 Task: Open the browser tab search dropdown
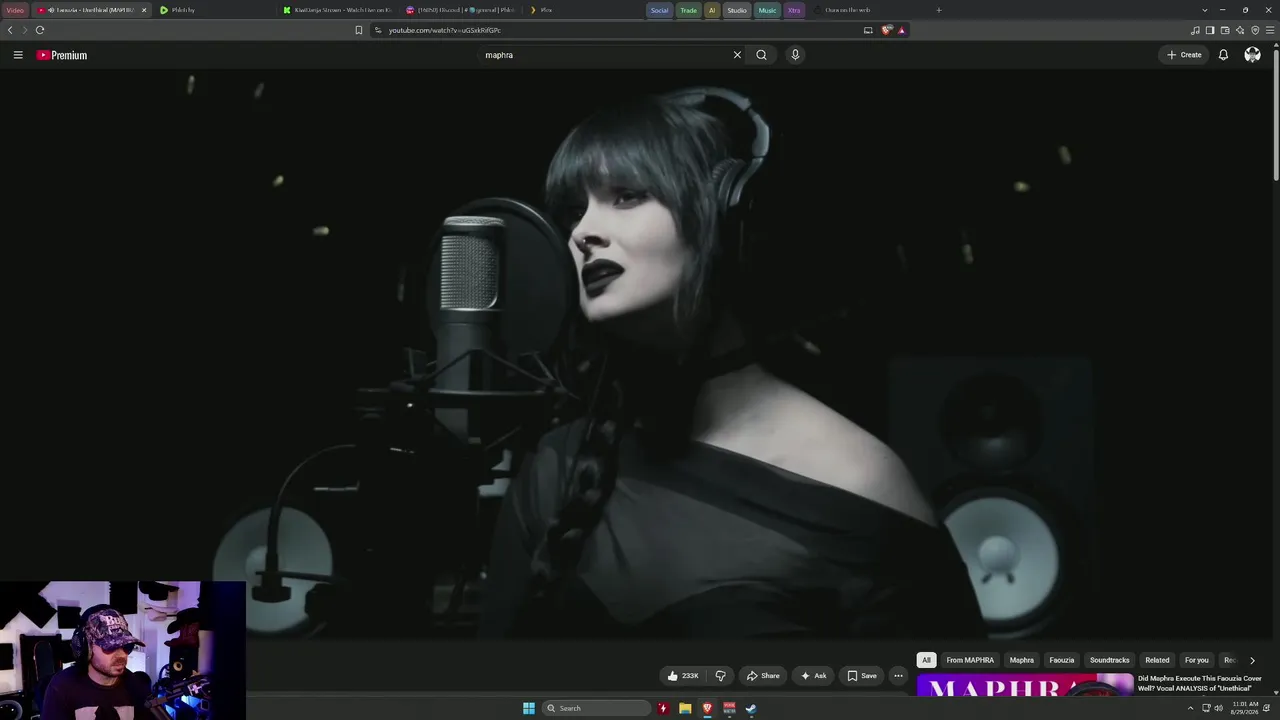tap(1204, 10)
